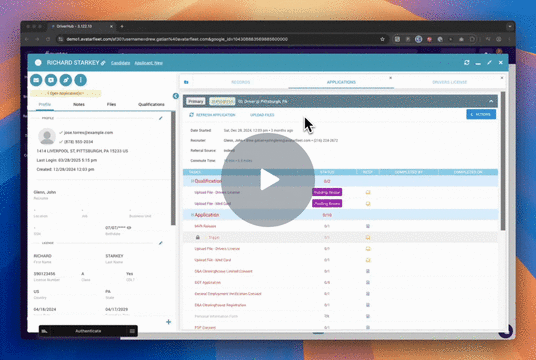Open the three-dot more options button
This screenshot has height=360, width=536.
click(81, 80)
